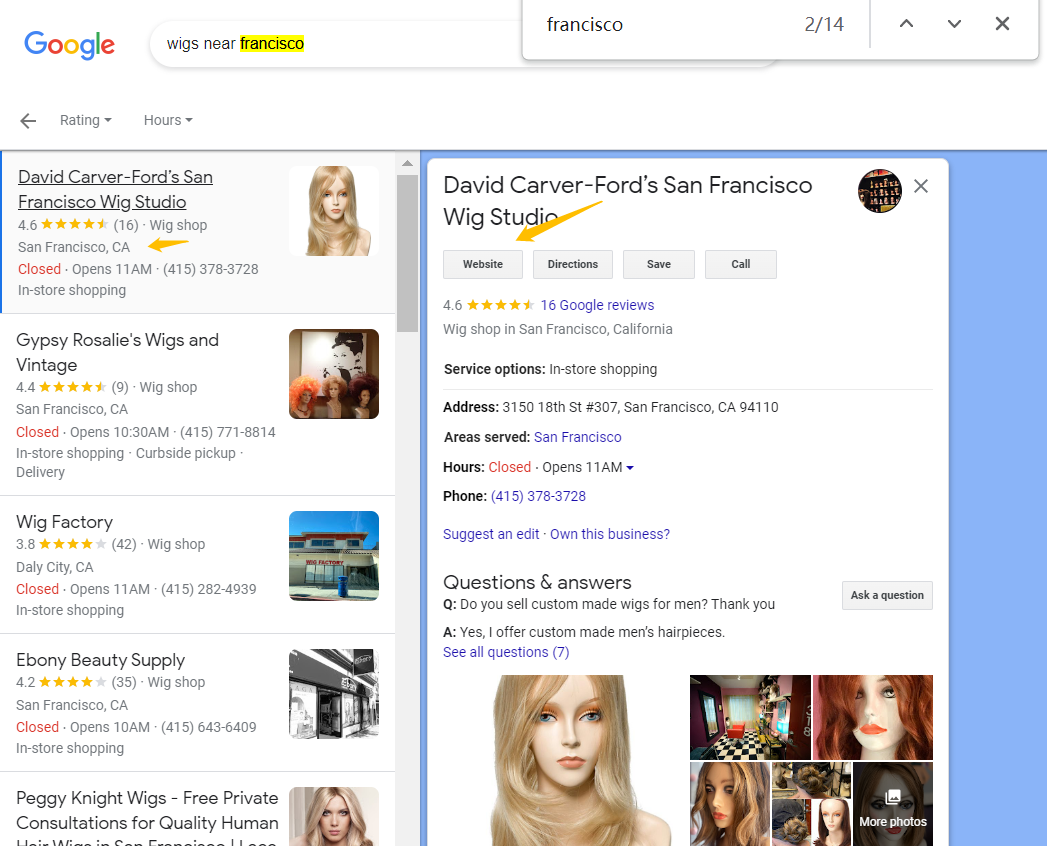1047x846 pixels.
Task: Click the Daly City, CA location text
Action: coord(55,567)
